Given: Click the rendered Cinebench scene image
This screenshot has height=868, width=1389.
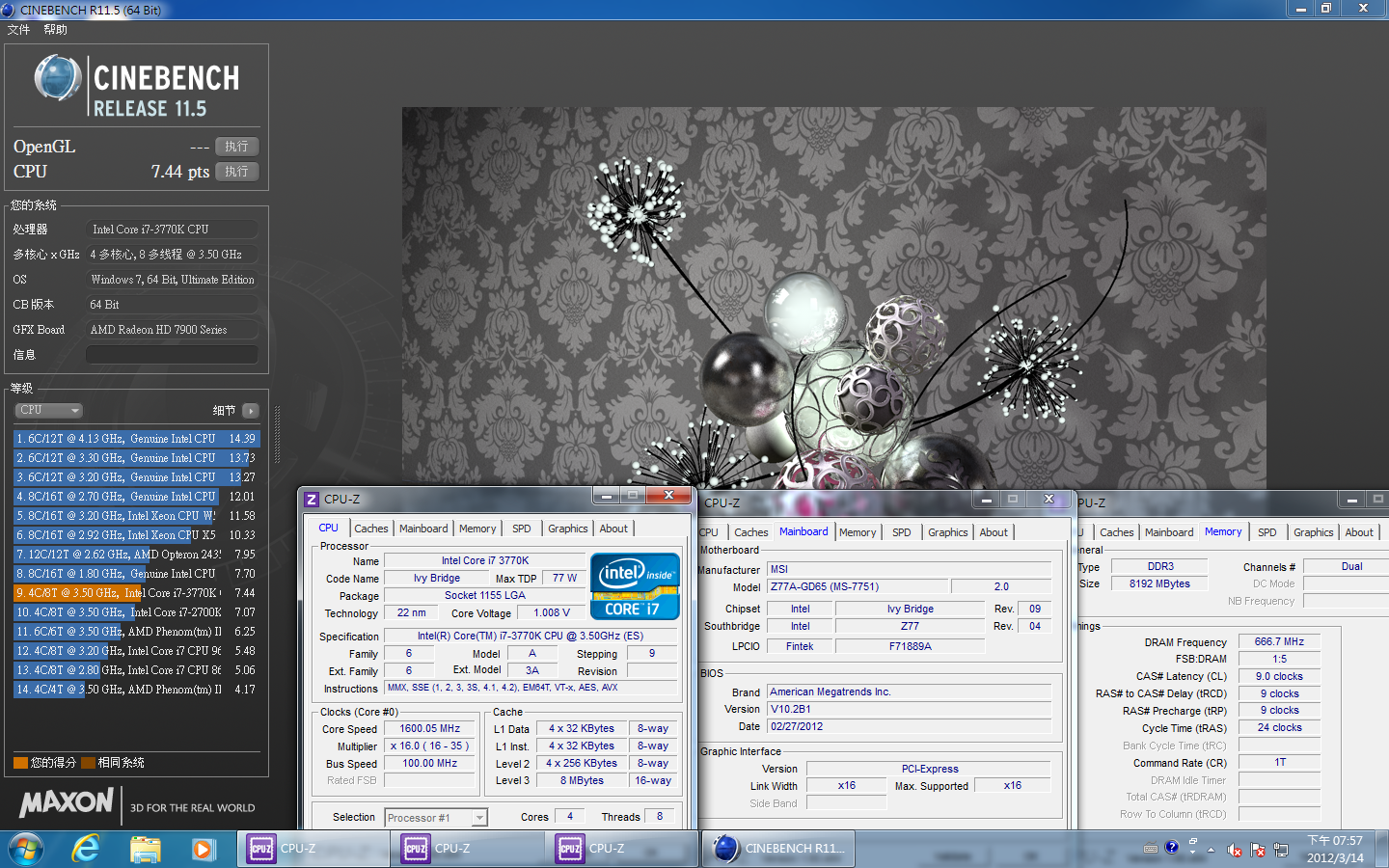Looking at the screenshot, I should point(833,297).
